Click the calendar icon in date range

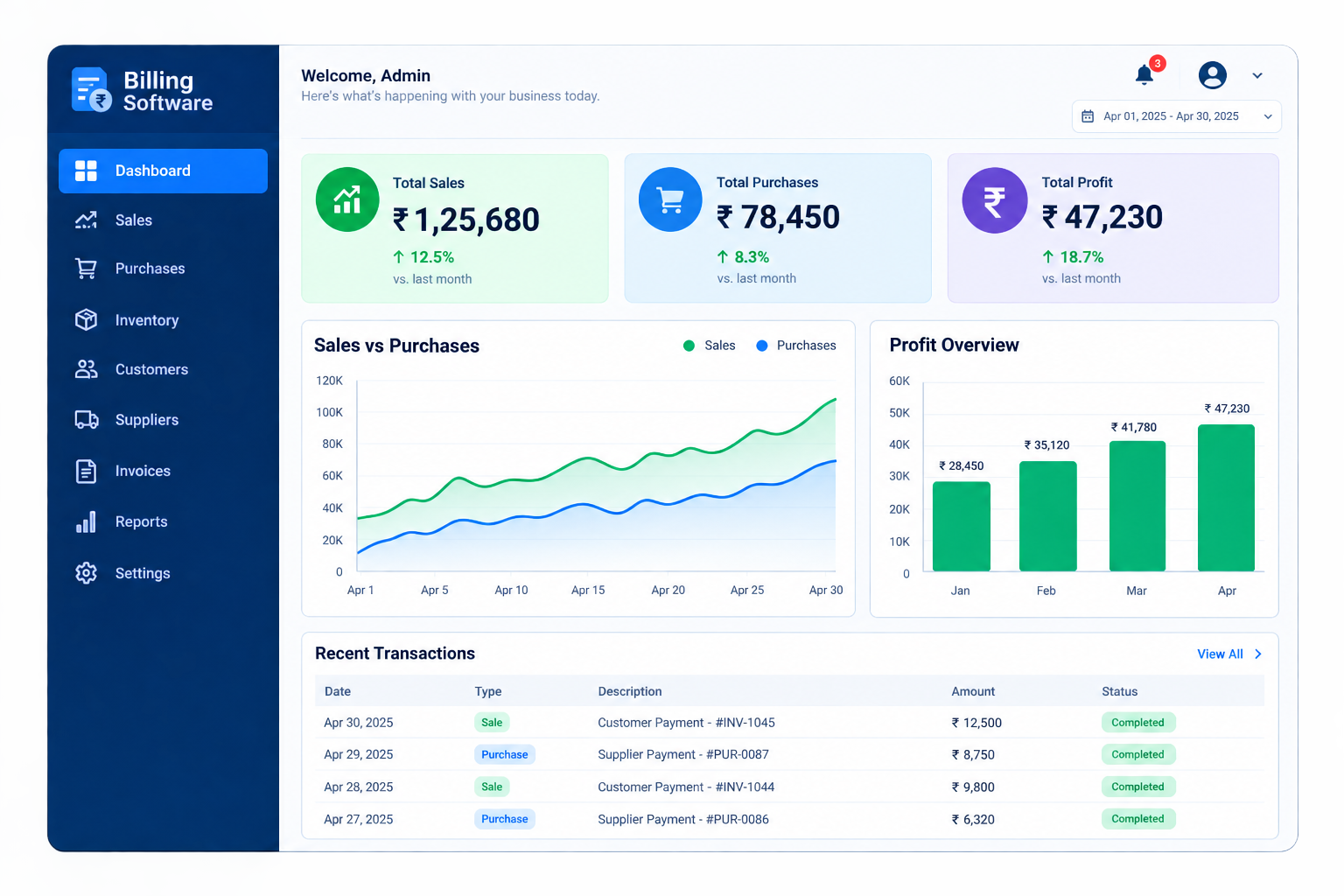(1088, 116)
